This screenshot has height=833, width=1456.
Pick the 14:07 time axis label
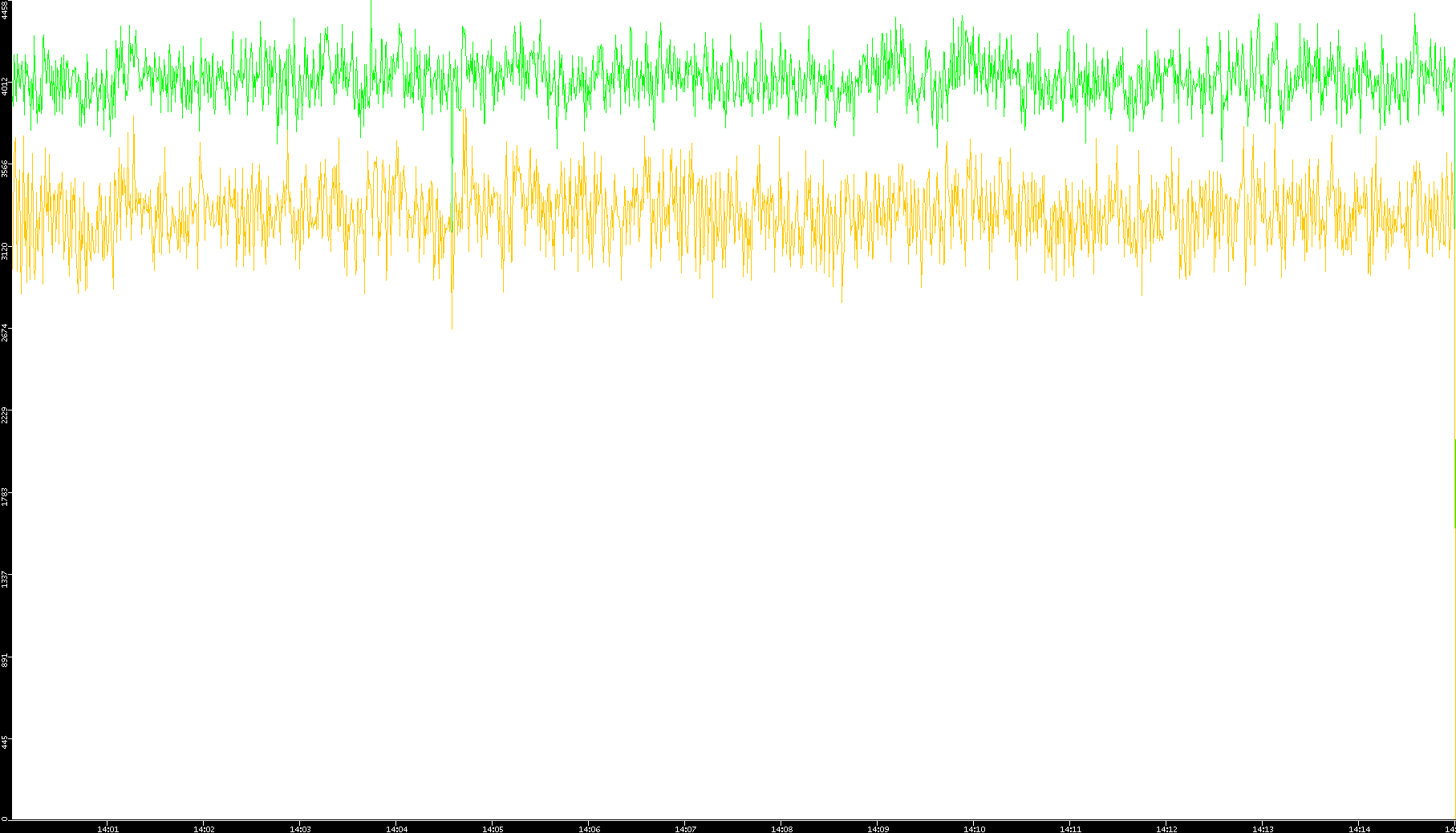click(x=685, y=829)
